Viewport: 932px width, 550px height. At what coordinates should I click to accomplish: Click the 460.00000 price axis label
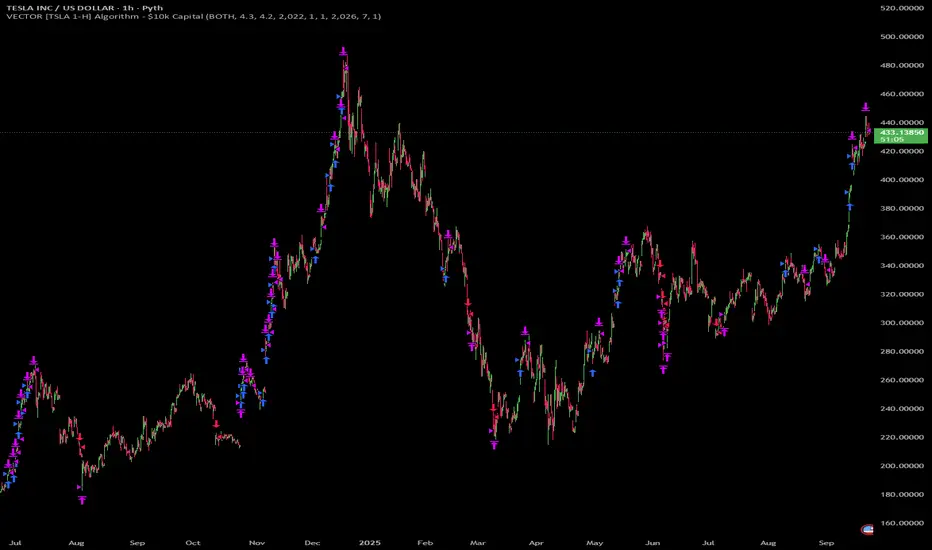click(902, 93)
